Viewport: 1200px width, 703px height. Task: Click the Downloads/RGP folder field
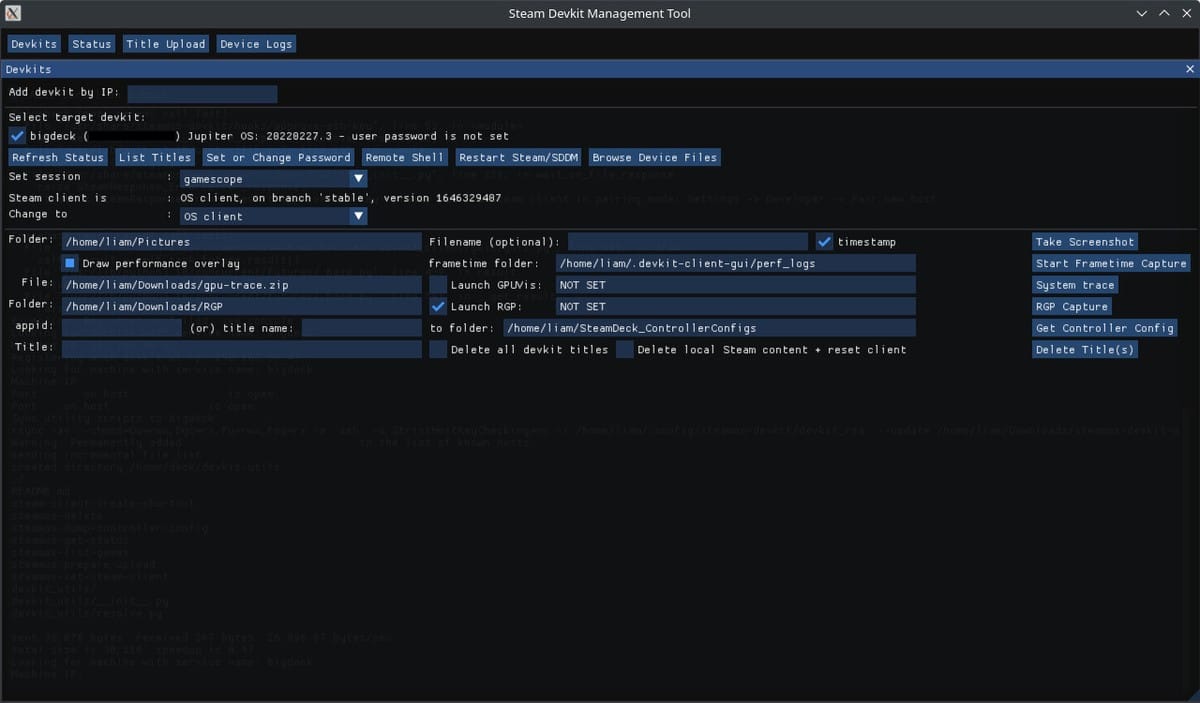pyautogui.click(x=242, y=307)
